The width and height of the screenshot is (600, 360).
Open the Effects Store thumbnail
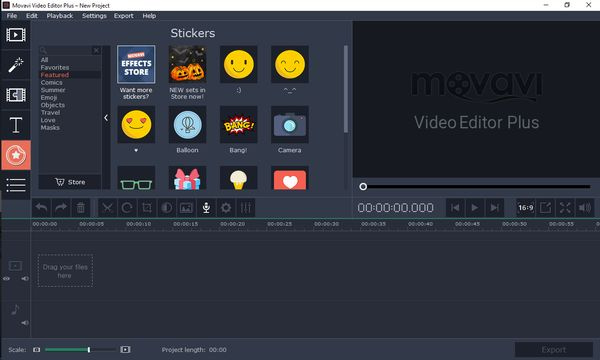[136, 65]
